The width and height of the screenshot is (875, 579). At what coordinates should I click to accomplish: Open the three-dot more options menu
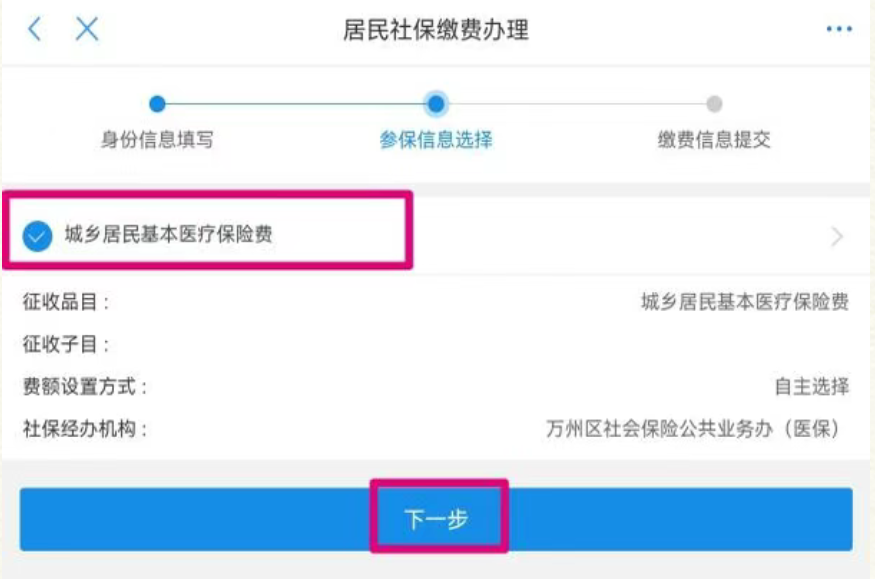pos(838,30)
